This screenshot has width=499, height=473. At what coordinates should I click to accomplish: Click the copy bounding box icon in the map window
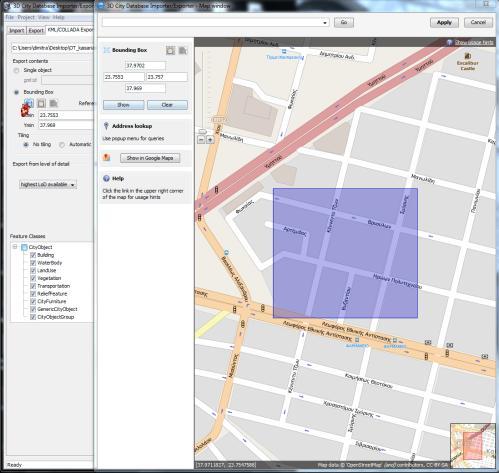[170, 50]
